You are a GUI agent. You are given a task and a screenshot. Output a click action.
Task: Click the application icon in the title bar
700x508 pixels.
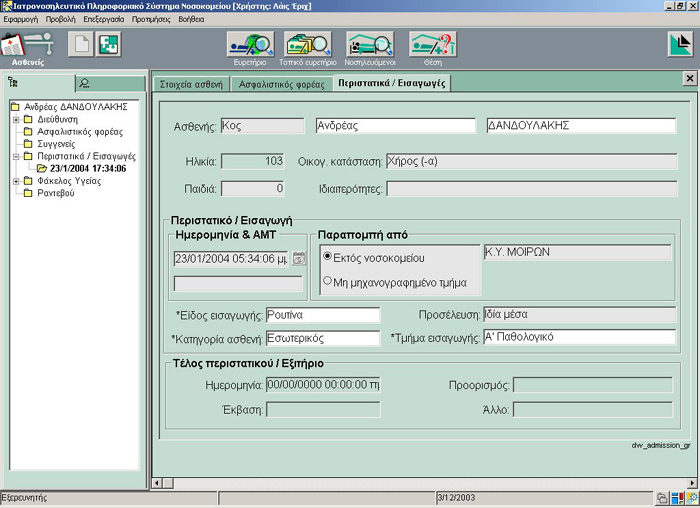pyautogui.click(x=6, y=6)
